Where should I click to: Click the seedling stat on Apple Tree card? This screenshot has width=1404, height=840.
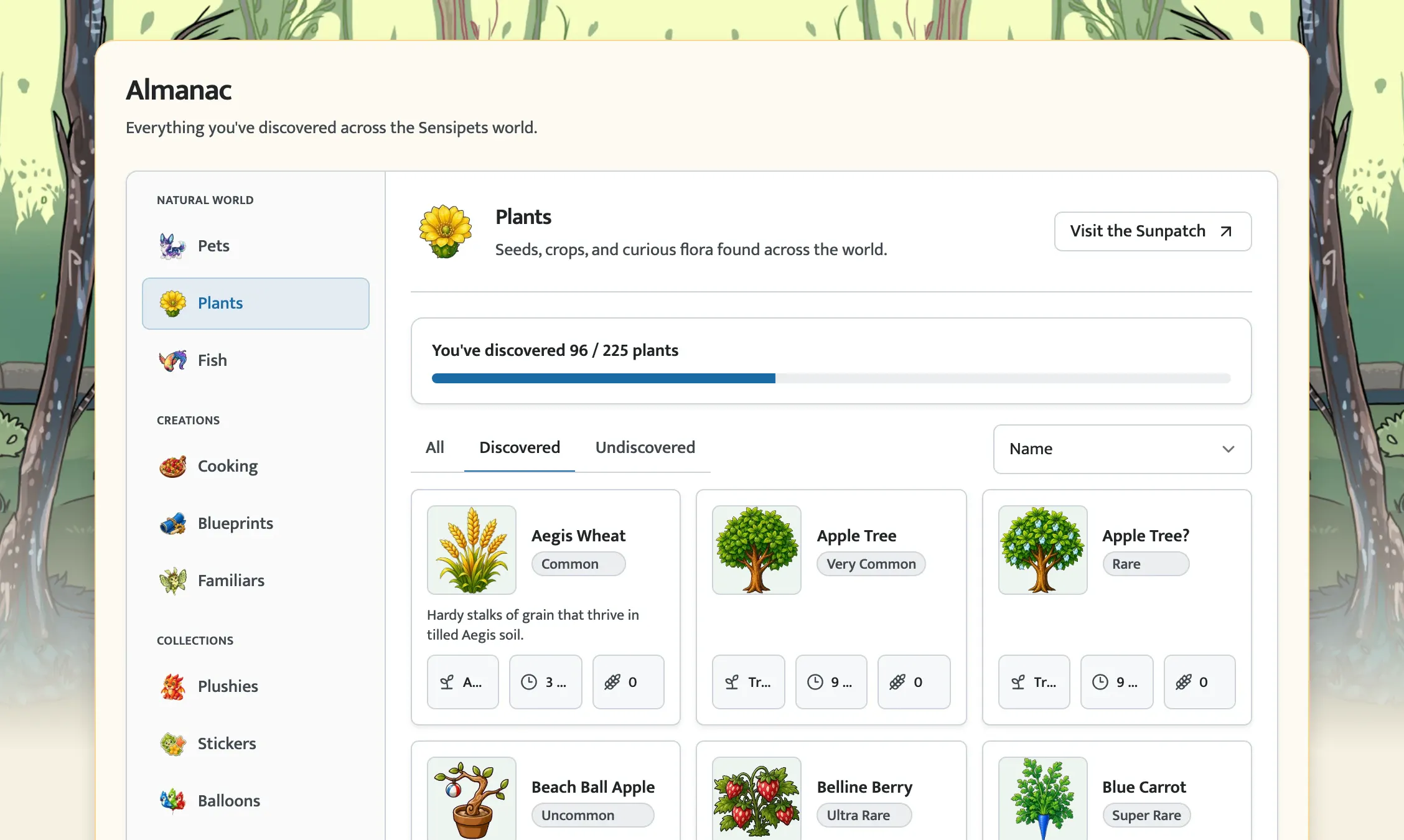tap(749, 682)
